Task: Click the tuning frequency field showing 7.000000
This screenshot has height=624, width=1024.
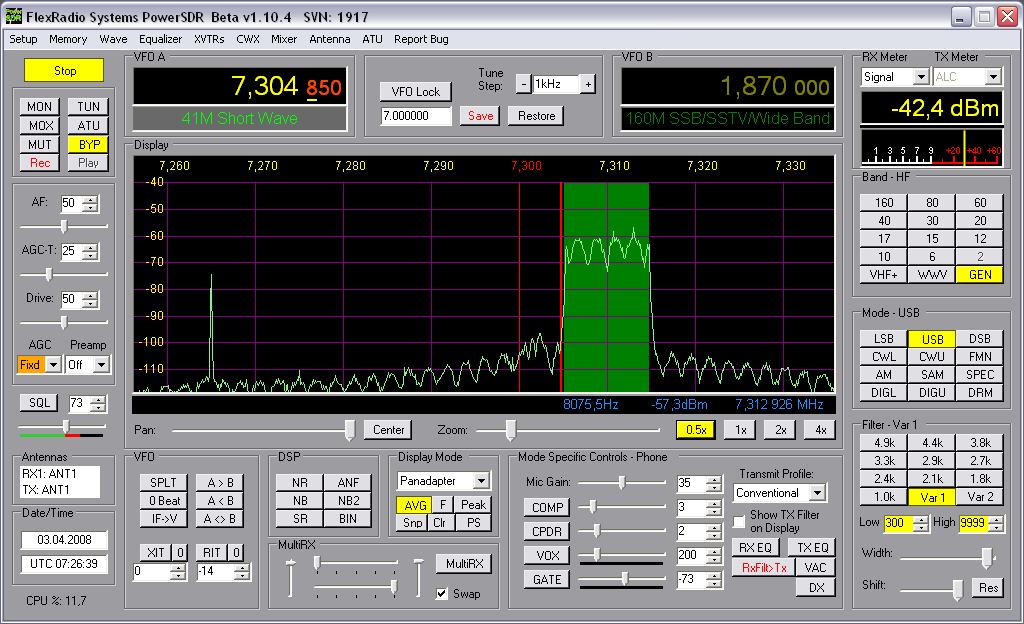Action: (x=416, y=116)
